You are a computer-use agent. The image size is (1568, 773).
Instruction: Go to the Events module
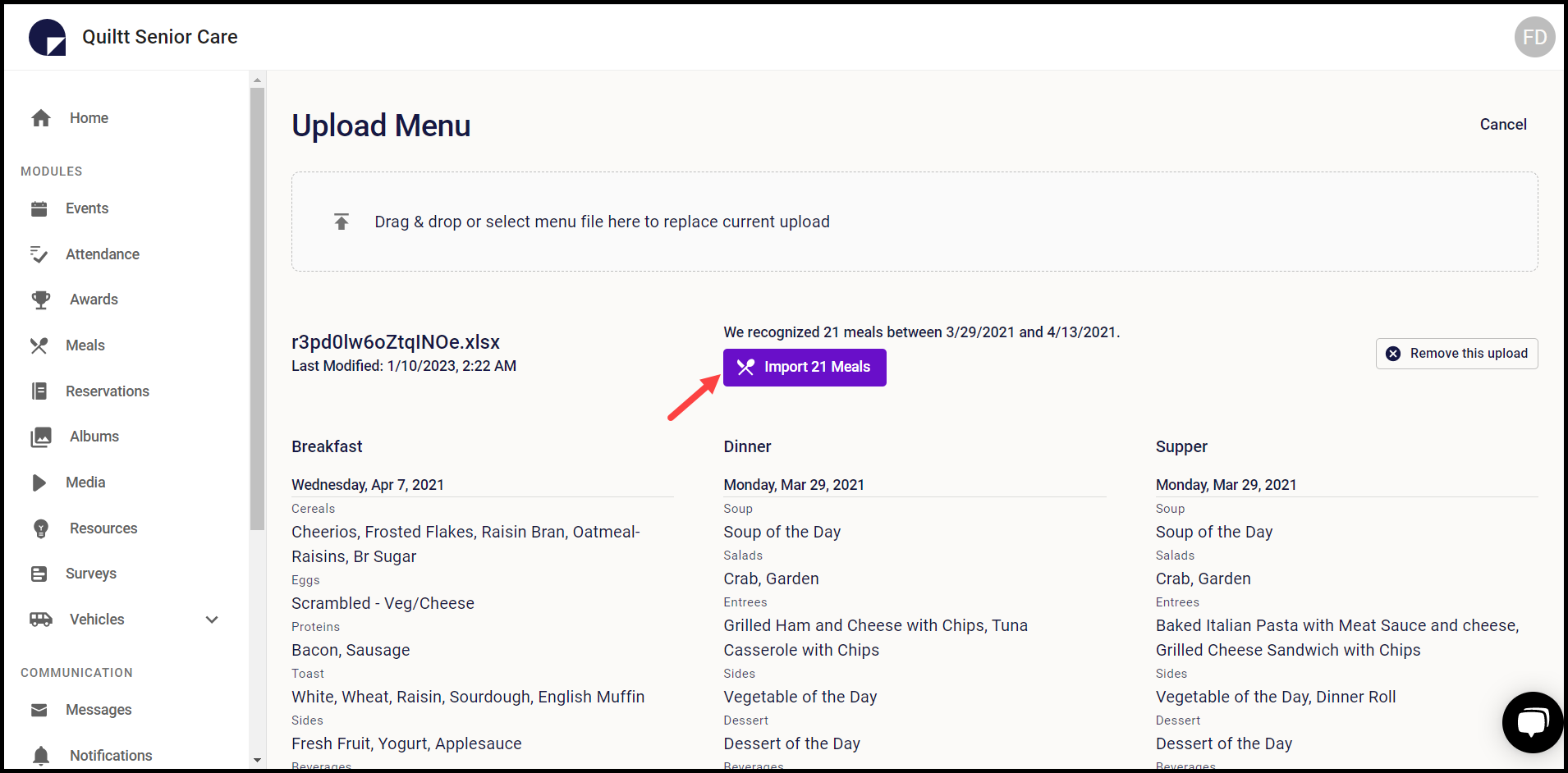[x=87, y=208]
